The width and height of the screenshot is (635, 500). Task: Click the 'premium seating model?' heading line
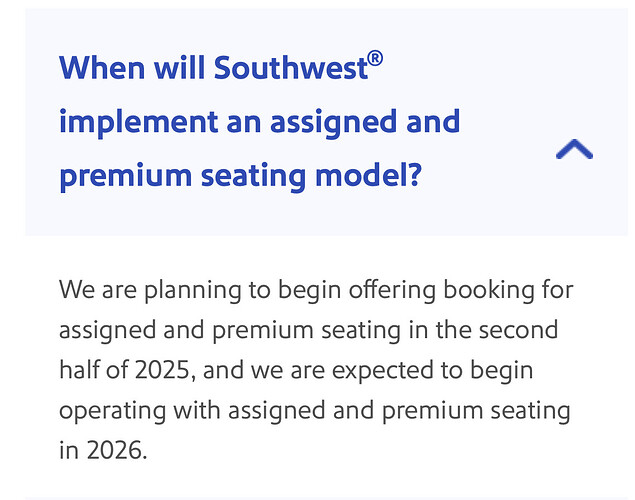coord(240,176)
